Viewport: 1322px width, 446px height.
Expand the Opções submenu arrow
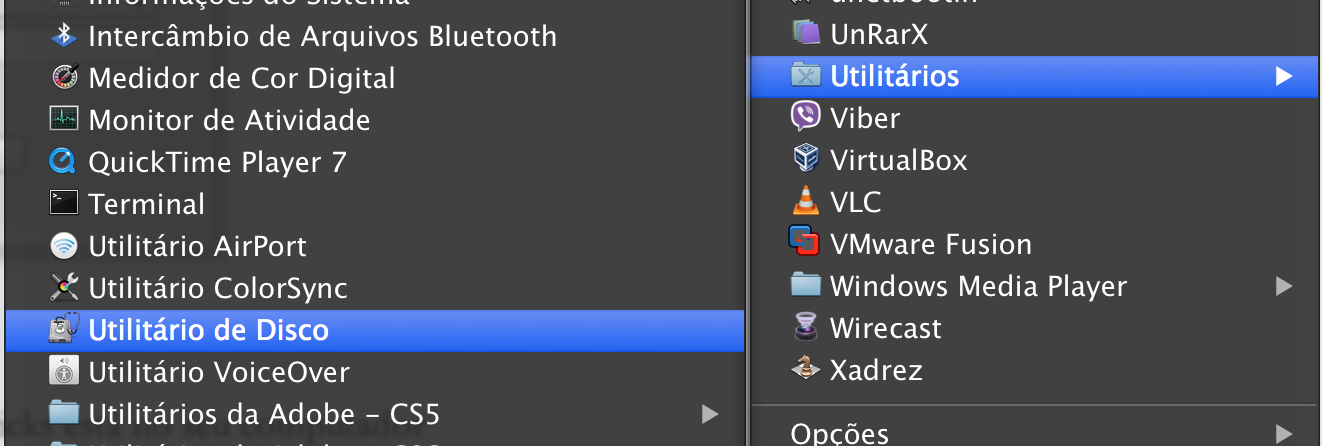point(1284,433)
